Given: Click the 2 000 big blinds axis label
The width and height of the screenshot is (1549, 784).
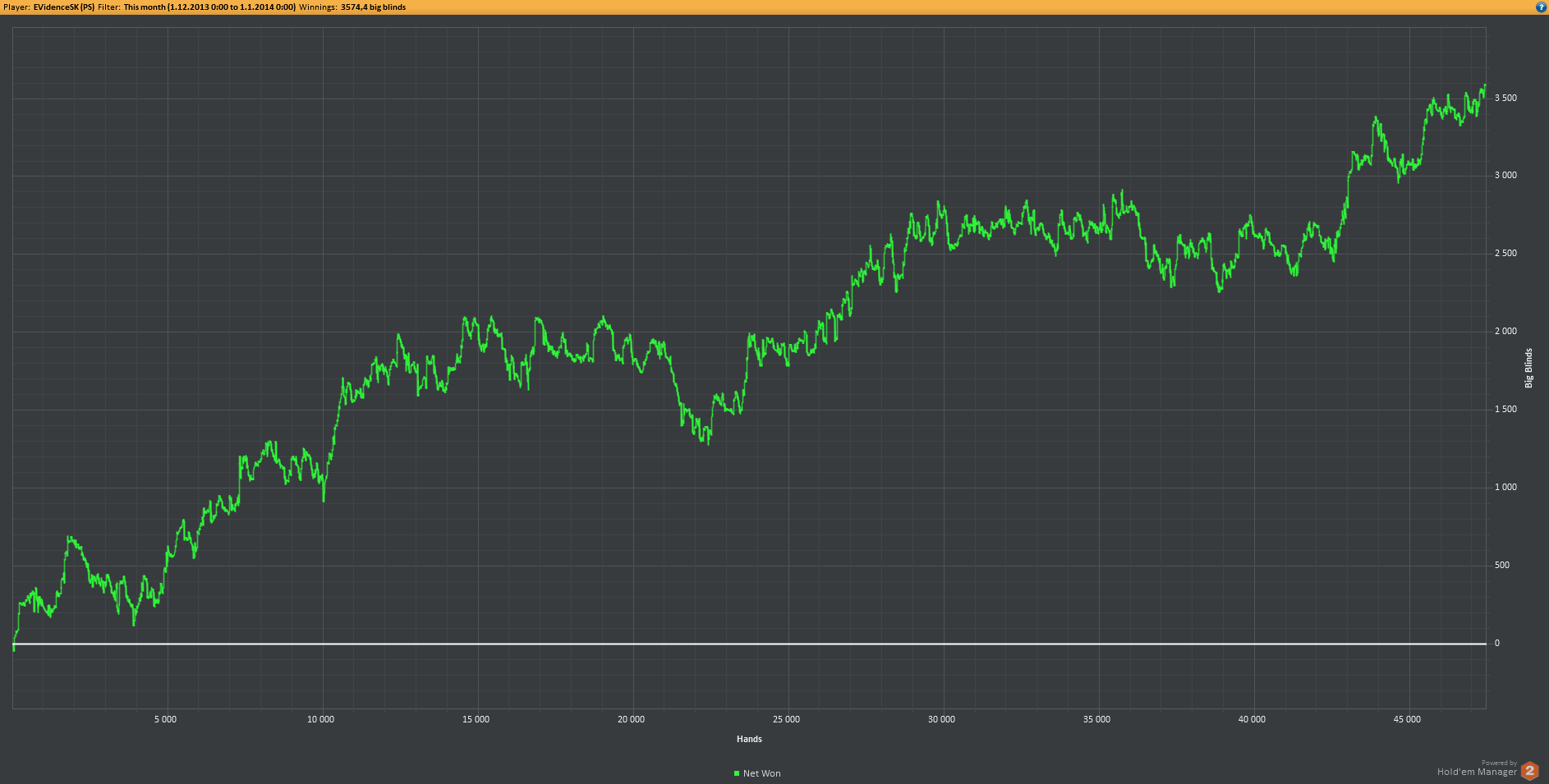Looking at the screenshot, I should tap(1505, 331).
